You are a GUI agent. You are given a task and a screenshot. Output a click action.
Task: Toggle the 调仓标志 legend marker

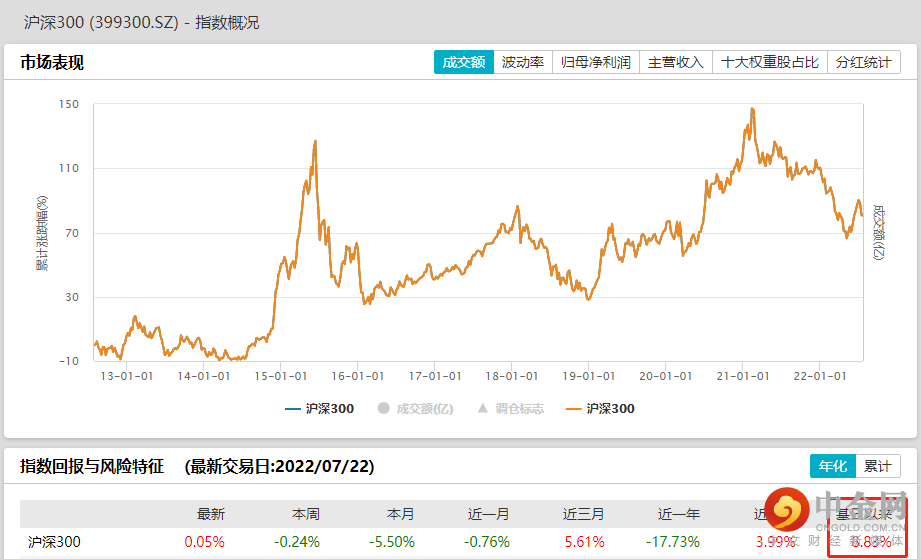tap(510, 409)
